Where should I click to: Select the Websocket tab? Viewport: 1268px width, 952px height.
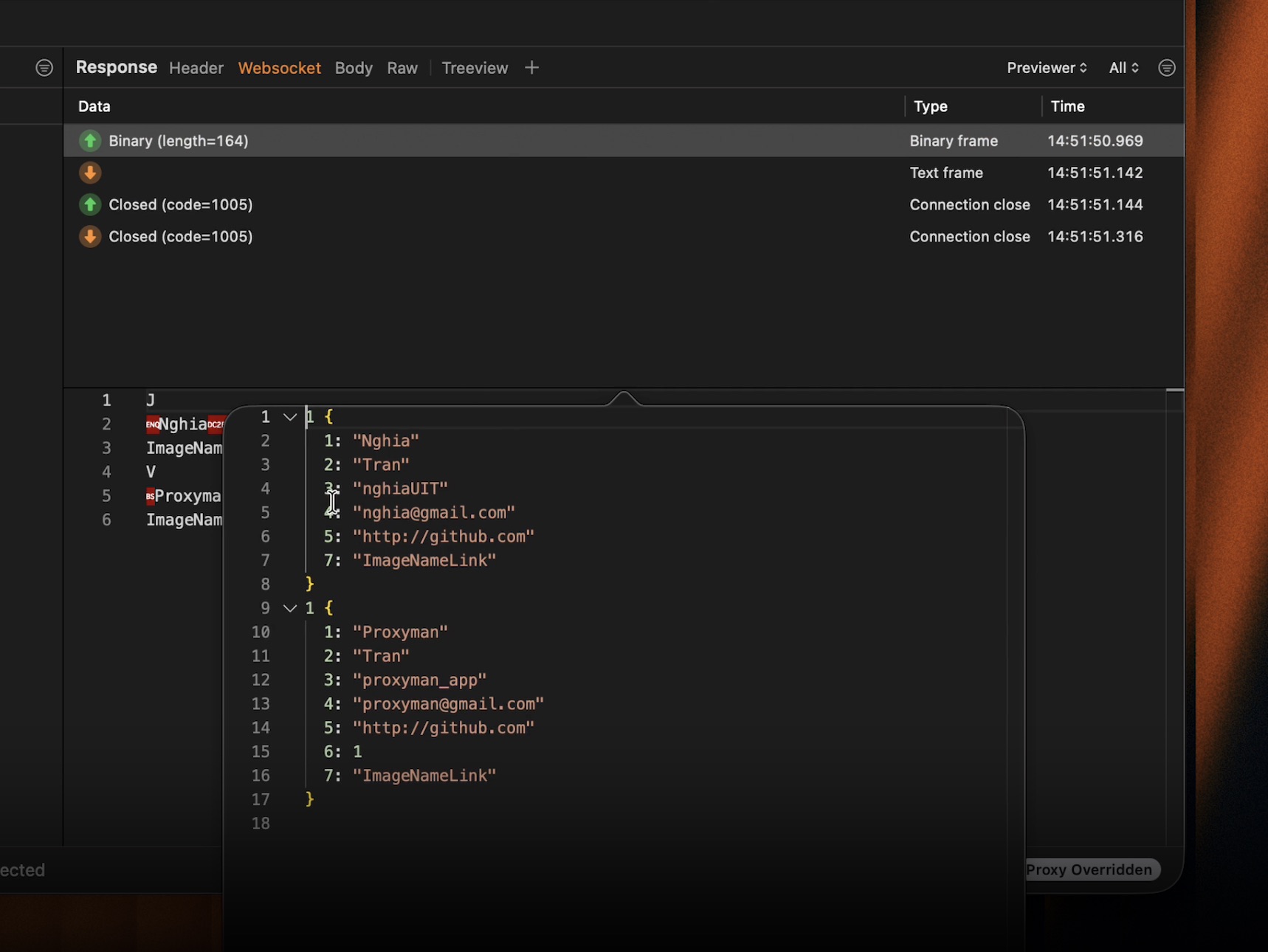tap(279, 68)
